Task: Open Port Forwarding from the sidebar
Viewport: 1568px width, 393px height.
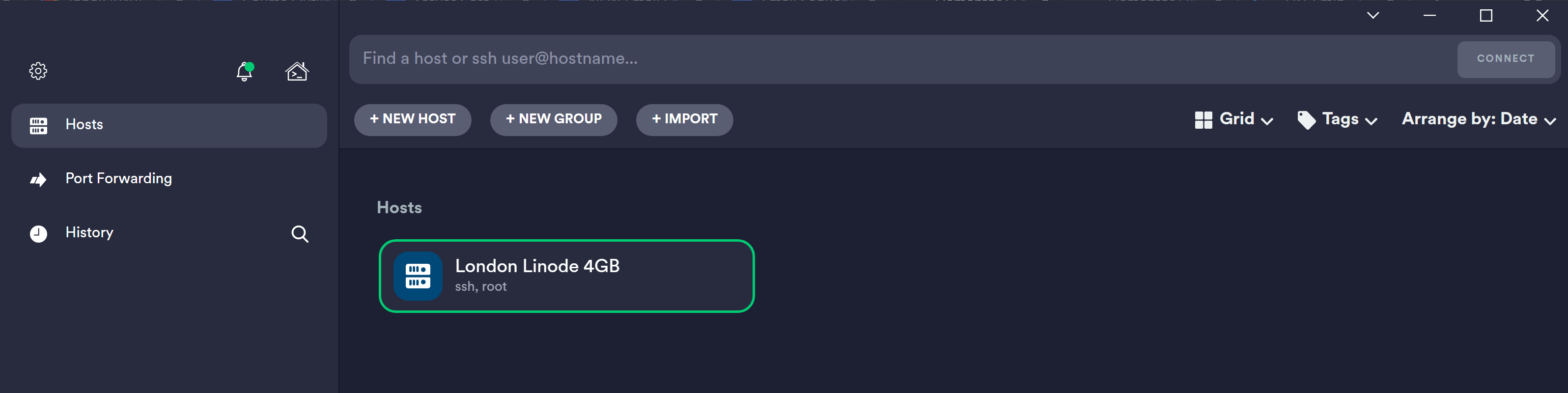Action: coord(118,178)
